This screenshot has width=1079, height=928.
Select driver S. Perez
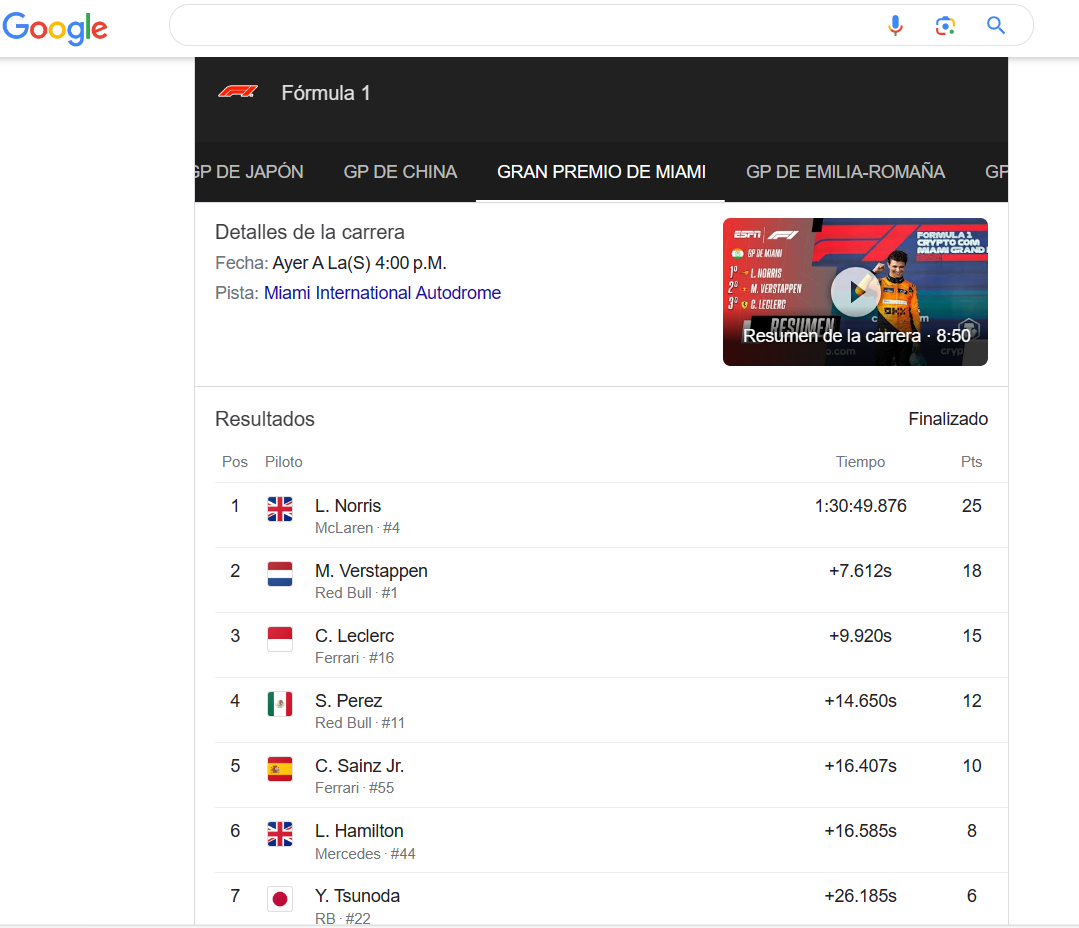tap(349, 701)
